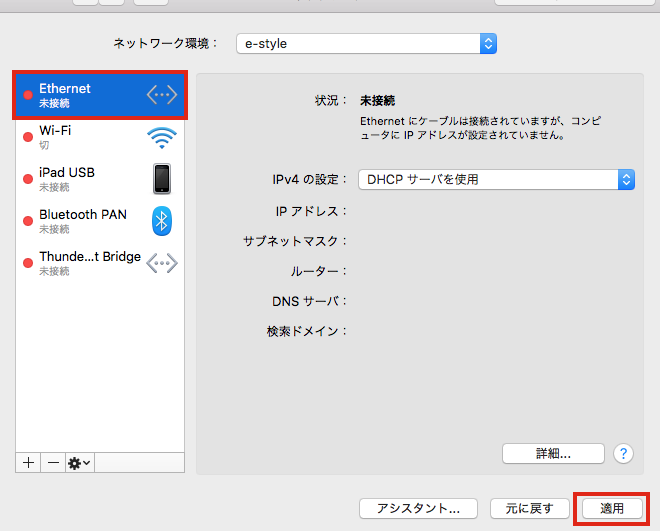Click the Wi-Fi signal icon
The height and width of the screenshot is (531, 660).
click(162, 138)
